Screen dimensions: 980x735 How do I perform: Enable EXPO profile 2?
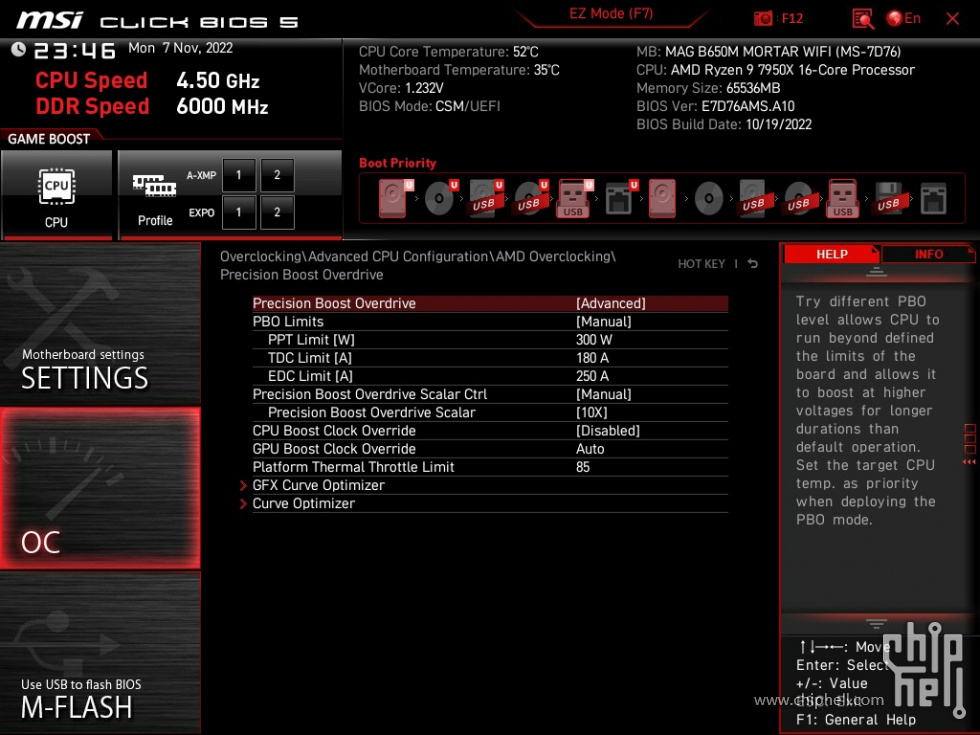[277, 212]
